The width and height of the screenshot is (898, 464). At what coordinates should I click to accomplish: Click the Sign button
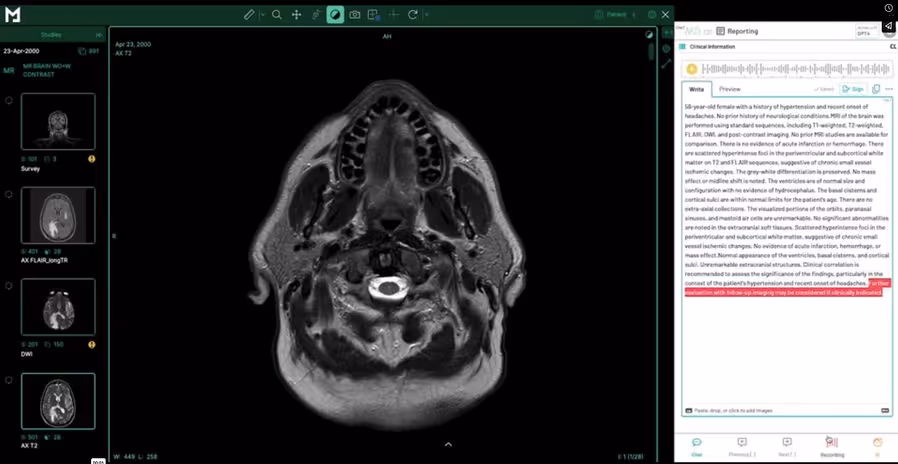tap(853, 89)
